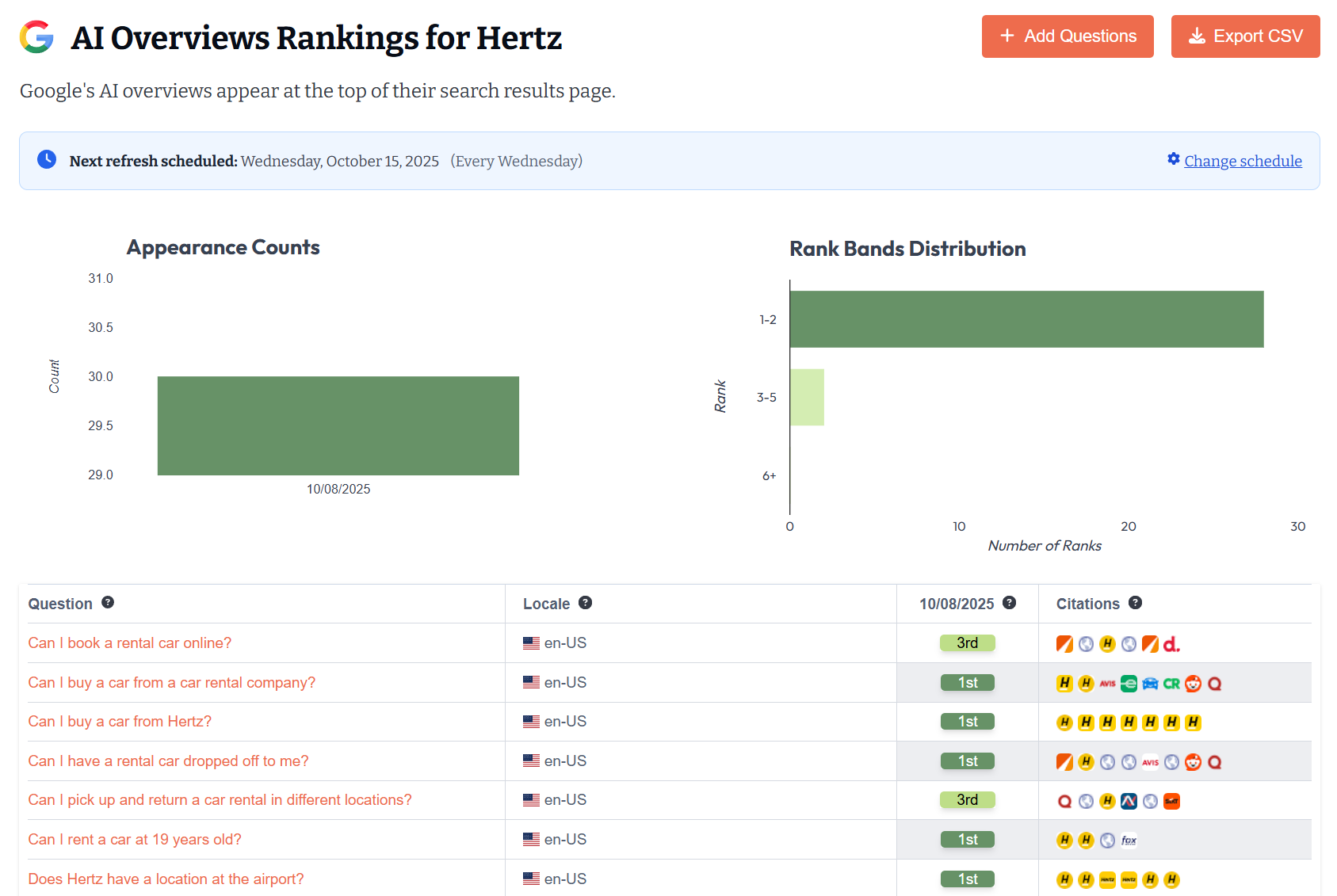Click the help icon next to Citations header
This screenshot has width=1337, height=896.
click(1135, 603)
